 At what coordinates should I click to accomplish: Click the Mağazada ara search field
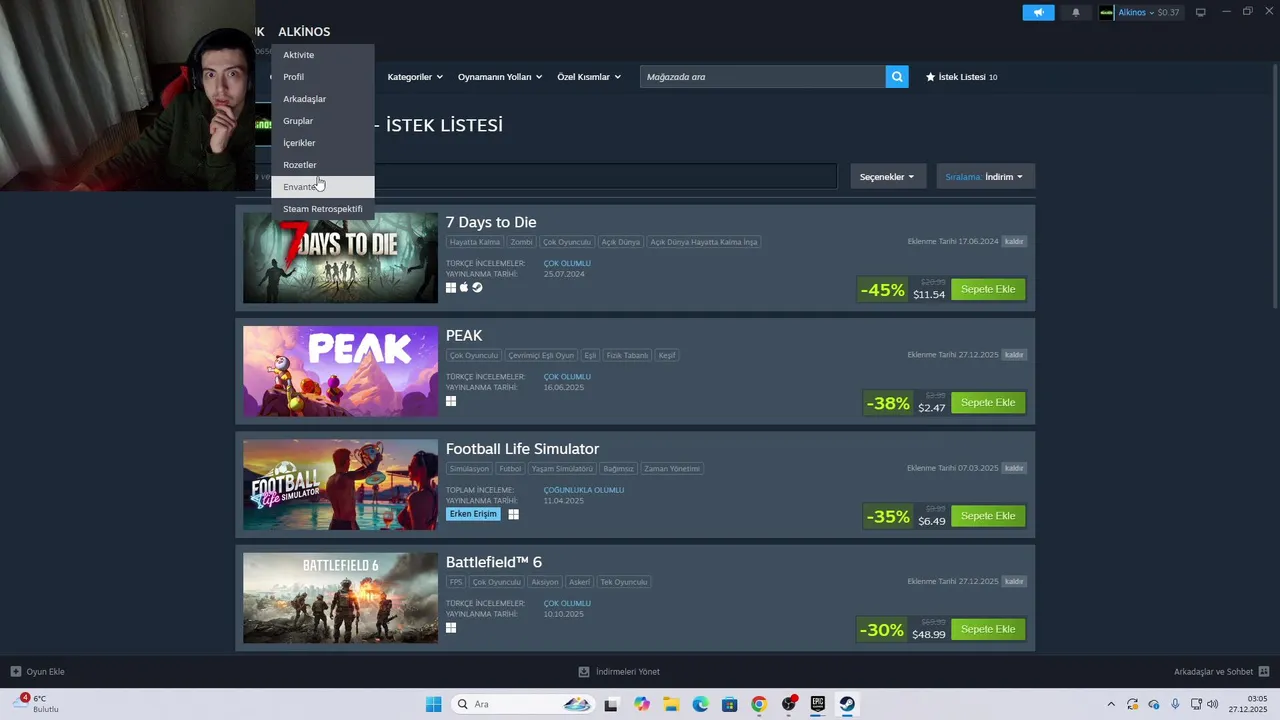click(x=763, y=77)
